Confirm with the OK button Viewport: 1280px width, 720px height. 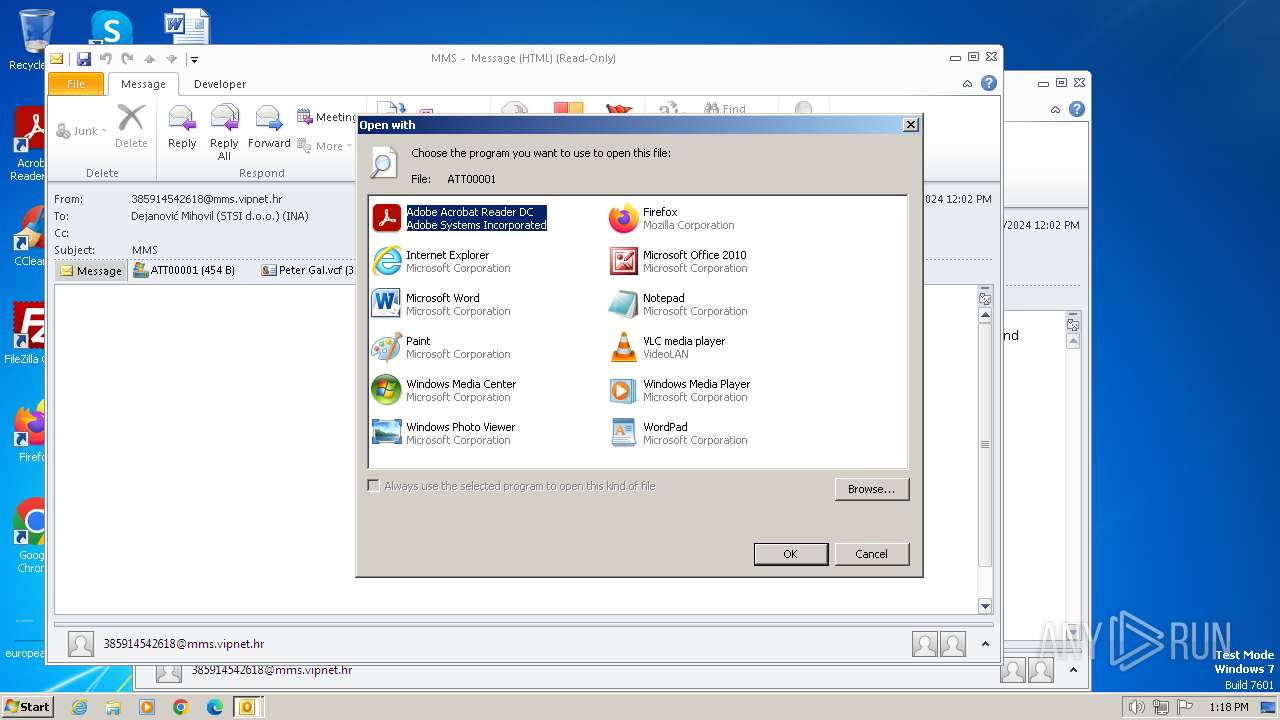pos(790,554)
